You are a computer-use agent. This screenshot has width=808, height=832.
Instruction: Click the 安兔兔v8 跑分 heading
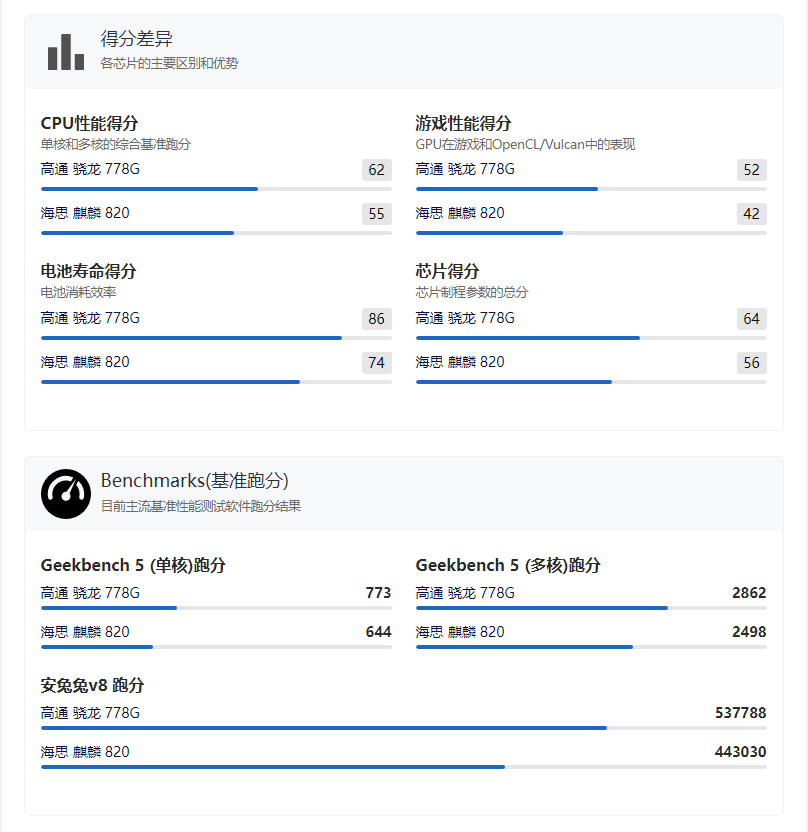tap(92, 686)
